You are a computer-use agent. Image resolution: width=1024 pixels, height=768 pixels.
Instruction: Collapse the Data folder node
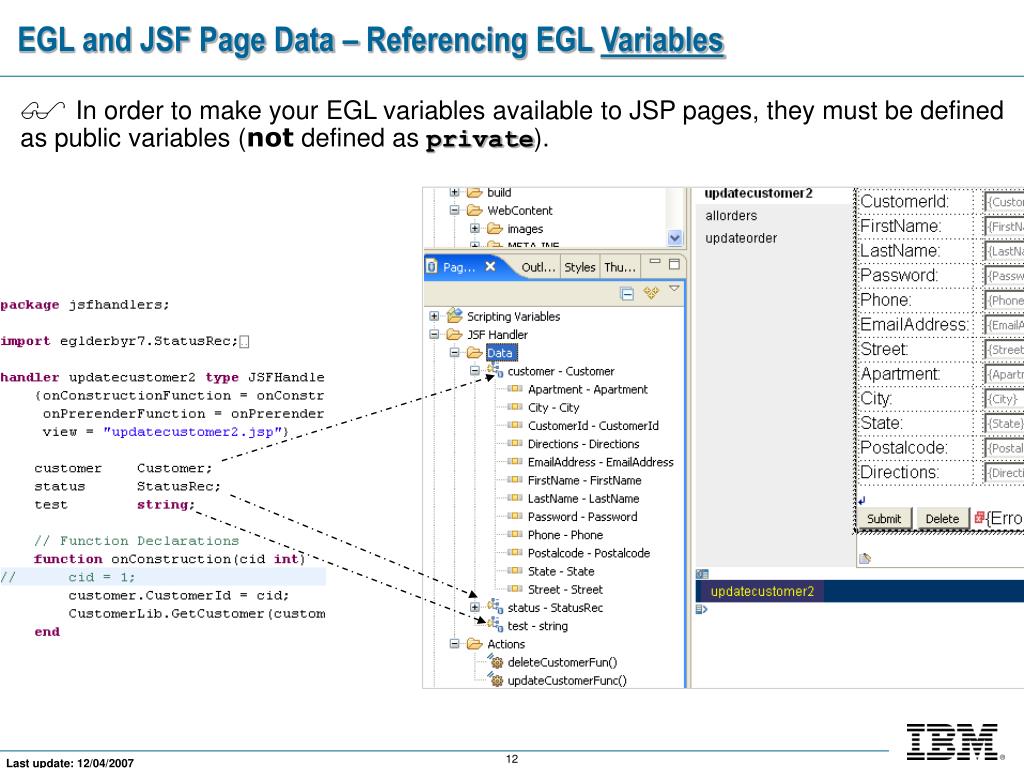pyautogui.click(x=455, y=353)
